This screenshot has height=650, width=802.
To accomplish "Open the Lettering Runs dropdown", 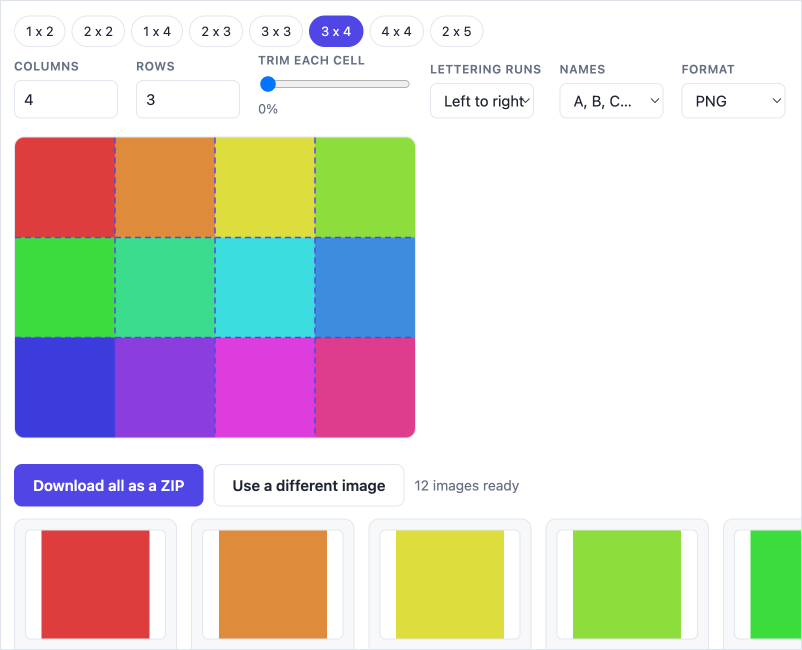I will [x=482, y=101].
